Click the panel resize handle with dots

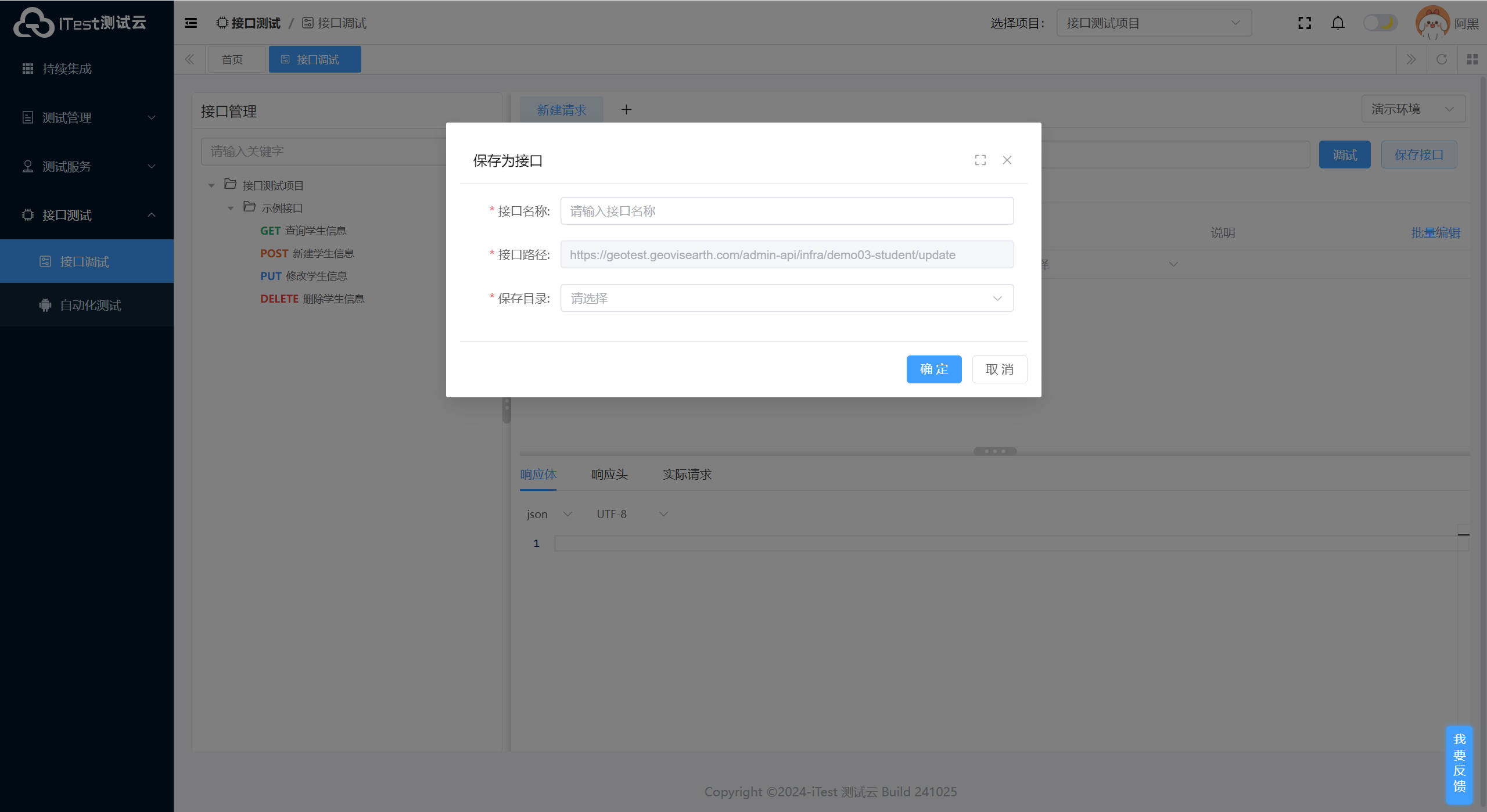click(994, 451)
